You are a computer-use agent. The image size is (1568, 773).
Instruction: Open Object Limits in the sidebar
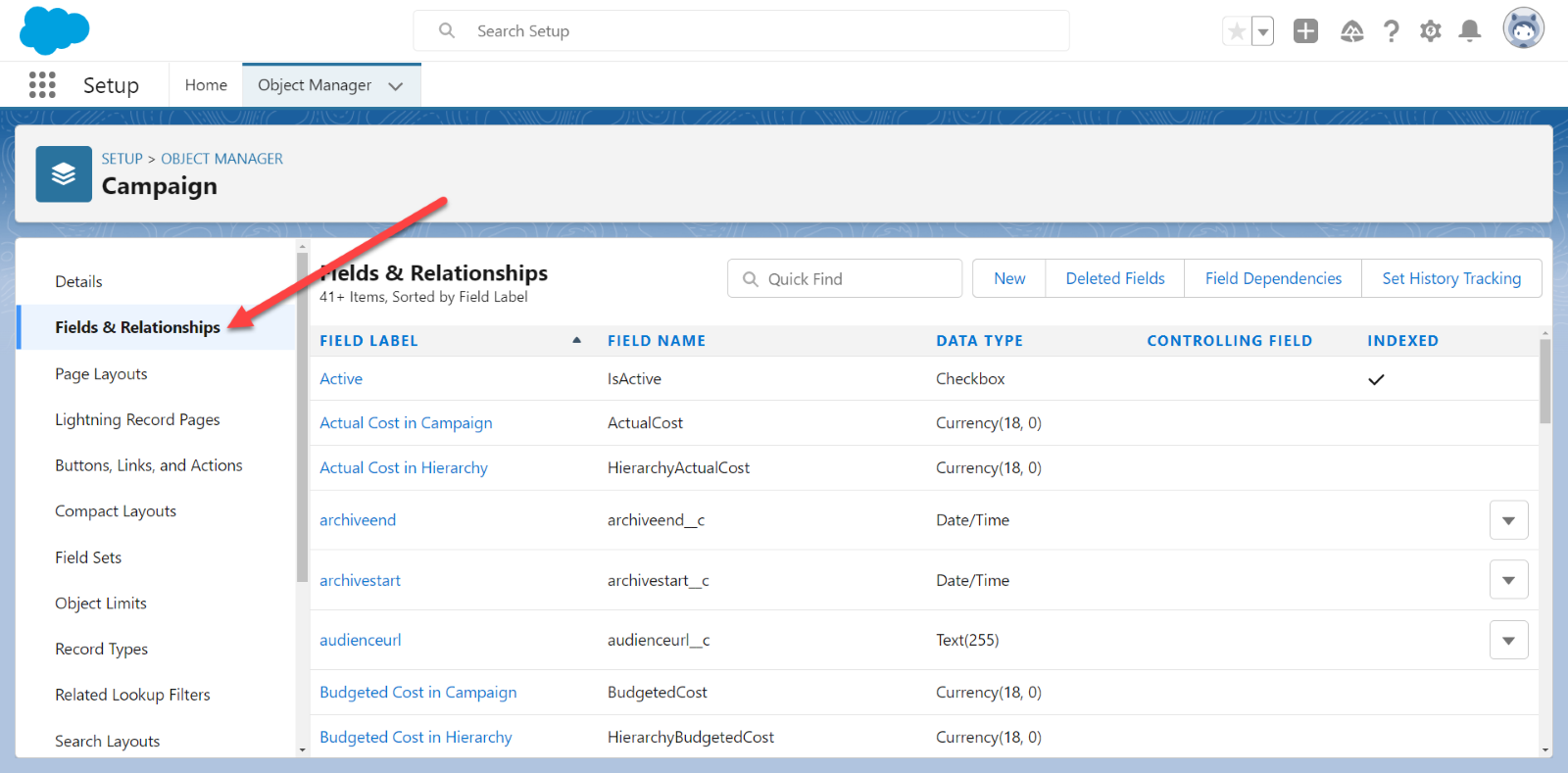pyautogui.click(x=101, y=604)
